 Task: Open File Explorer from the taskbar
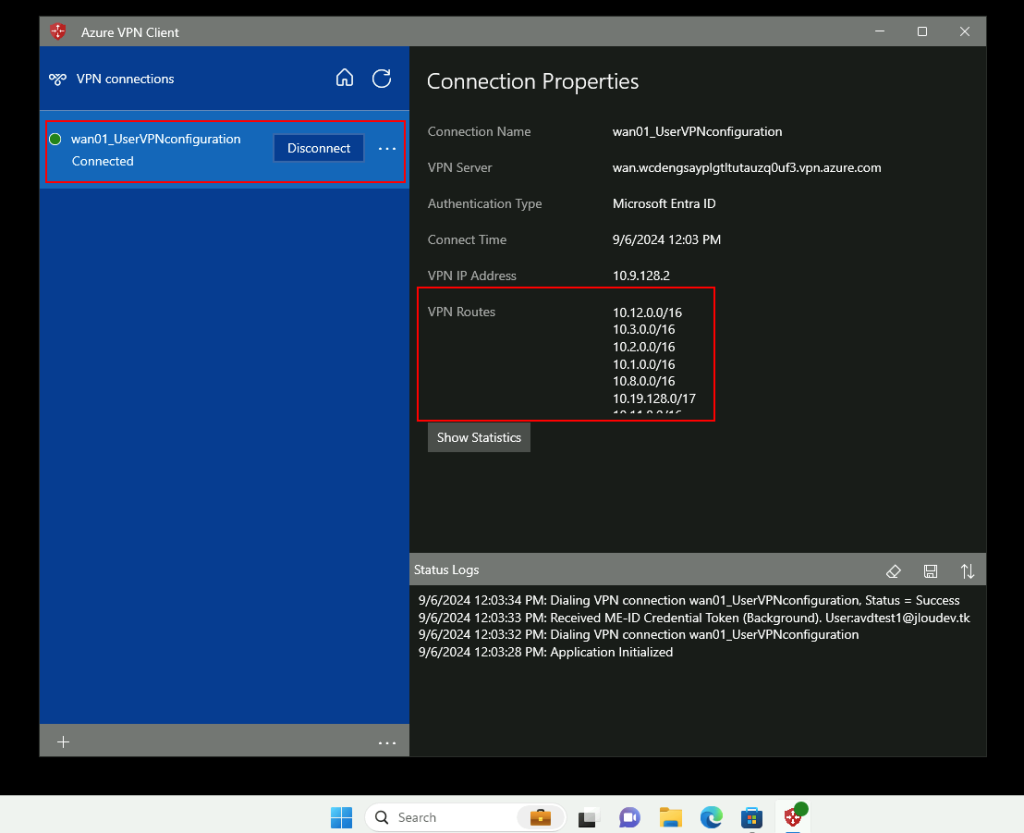click(x=671, y=817)
